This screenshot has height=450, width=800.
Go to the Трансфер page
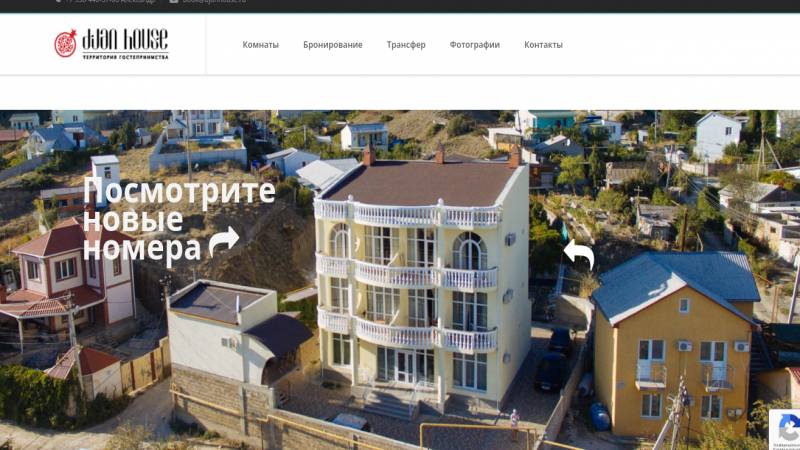pos(406,45)
